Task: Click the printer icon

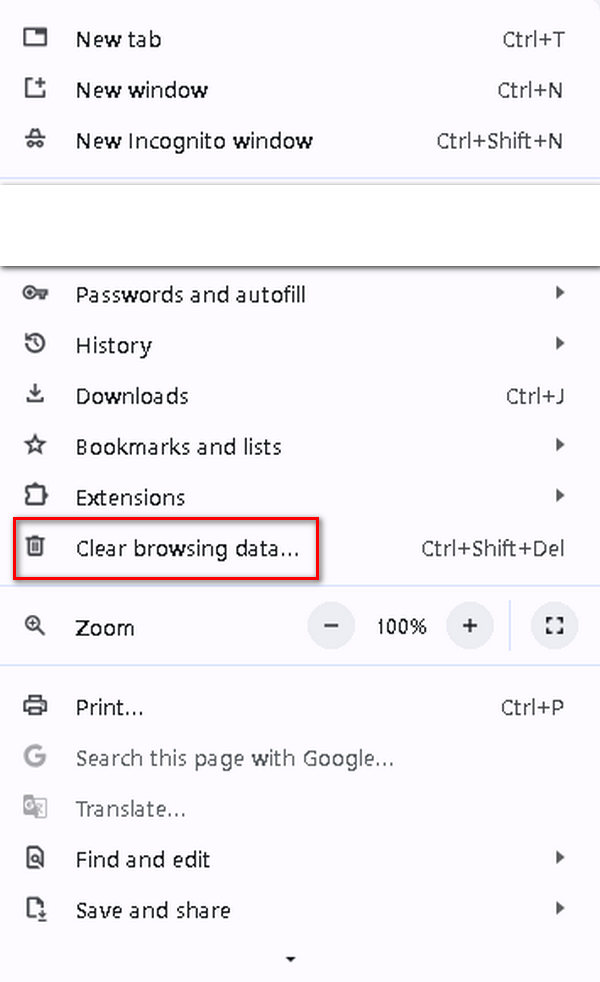Action: point(35,707)
